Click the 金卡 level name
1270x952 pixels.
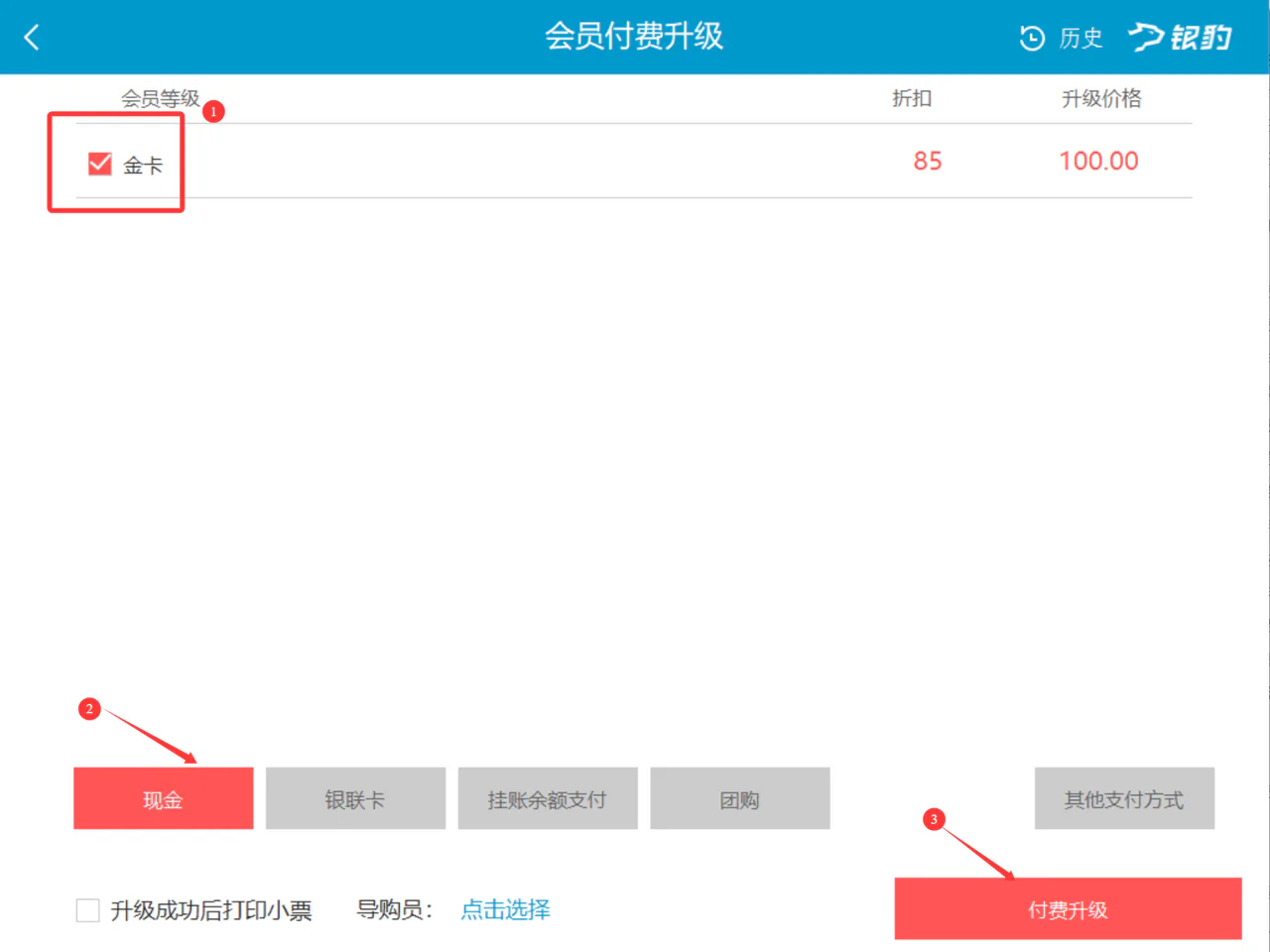pos(143,165)
